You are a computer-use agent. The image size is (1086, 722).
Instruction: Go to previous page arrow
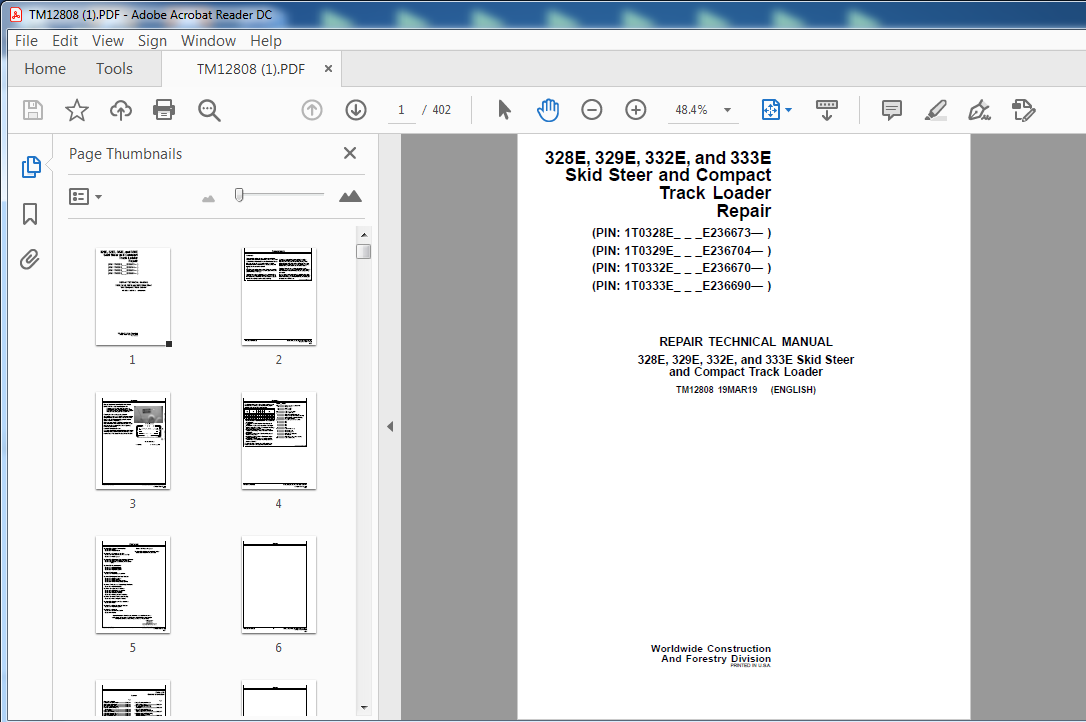312,110
